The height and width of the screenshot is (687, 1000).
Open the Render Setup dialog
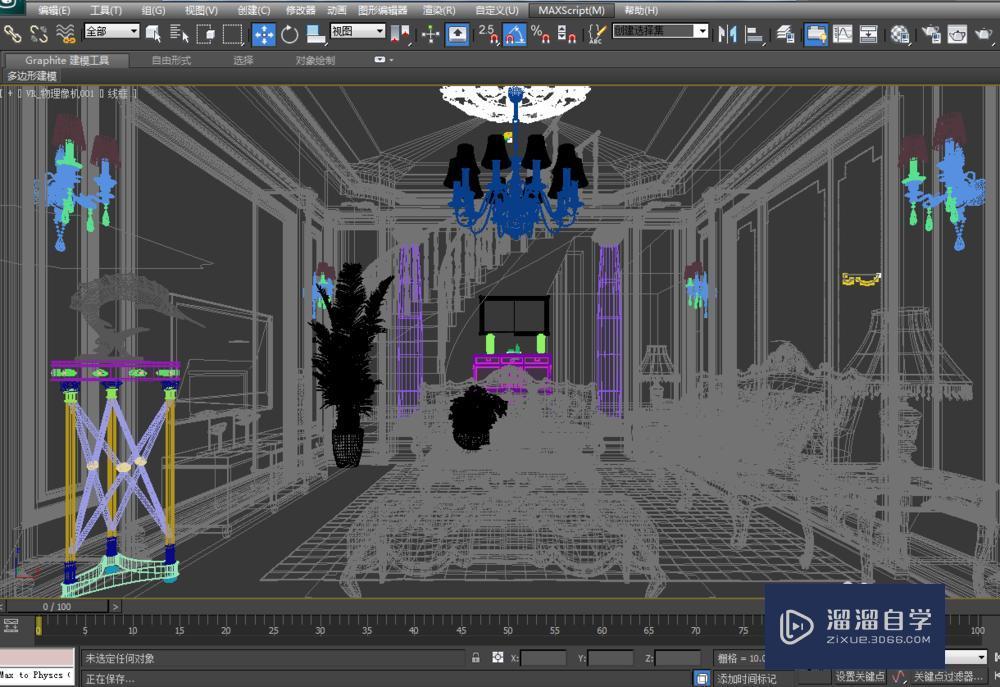(x=932, y=33)
